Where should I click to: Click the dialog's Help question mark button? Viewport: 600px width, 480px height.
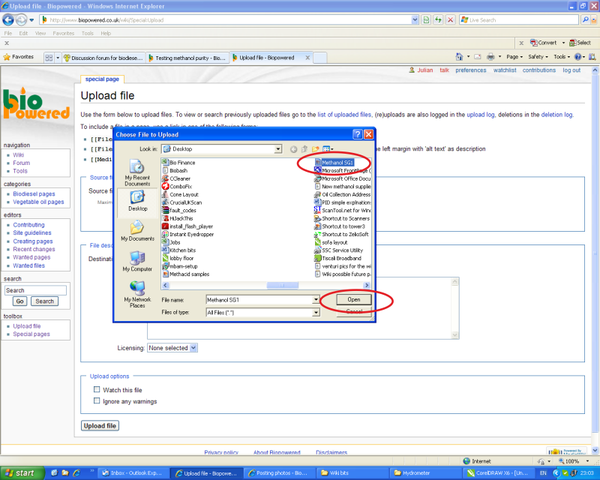coord(357,133)
